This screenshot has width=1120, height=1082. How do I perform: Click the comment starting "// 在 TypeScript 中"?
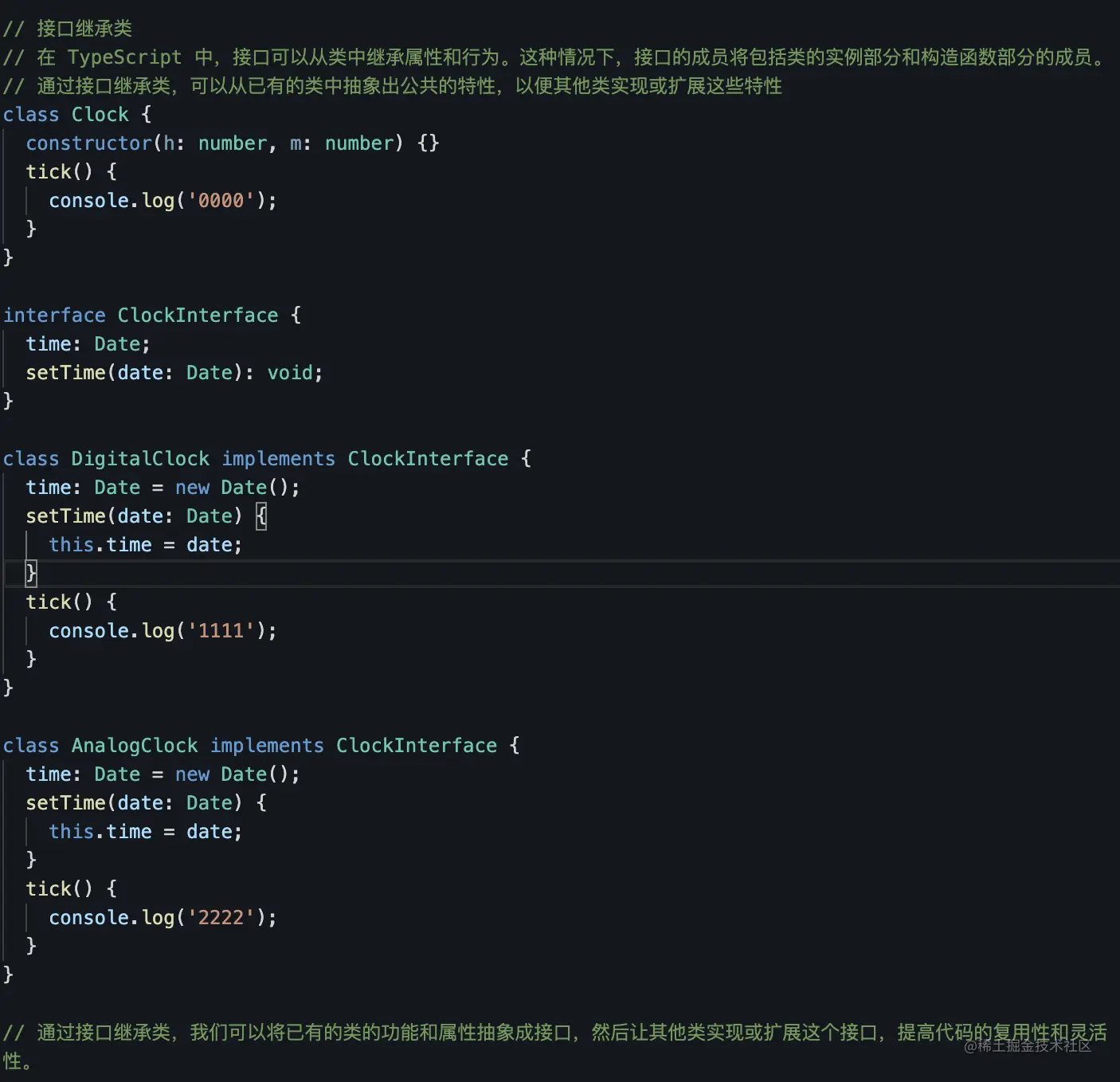pos(556,57)
